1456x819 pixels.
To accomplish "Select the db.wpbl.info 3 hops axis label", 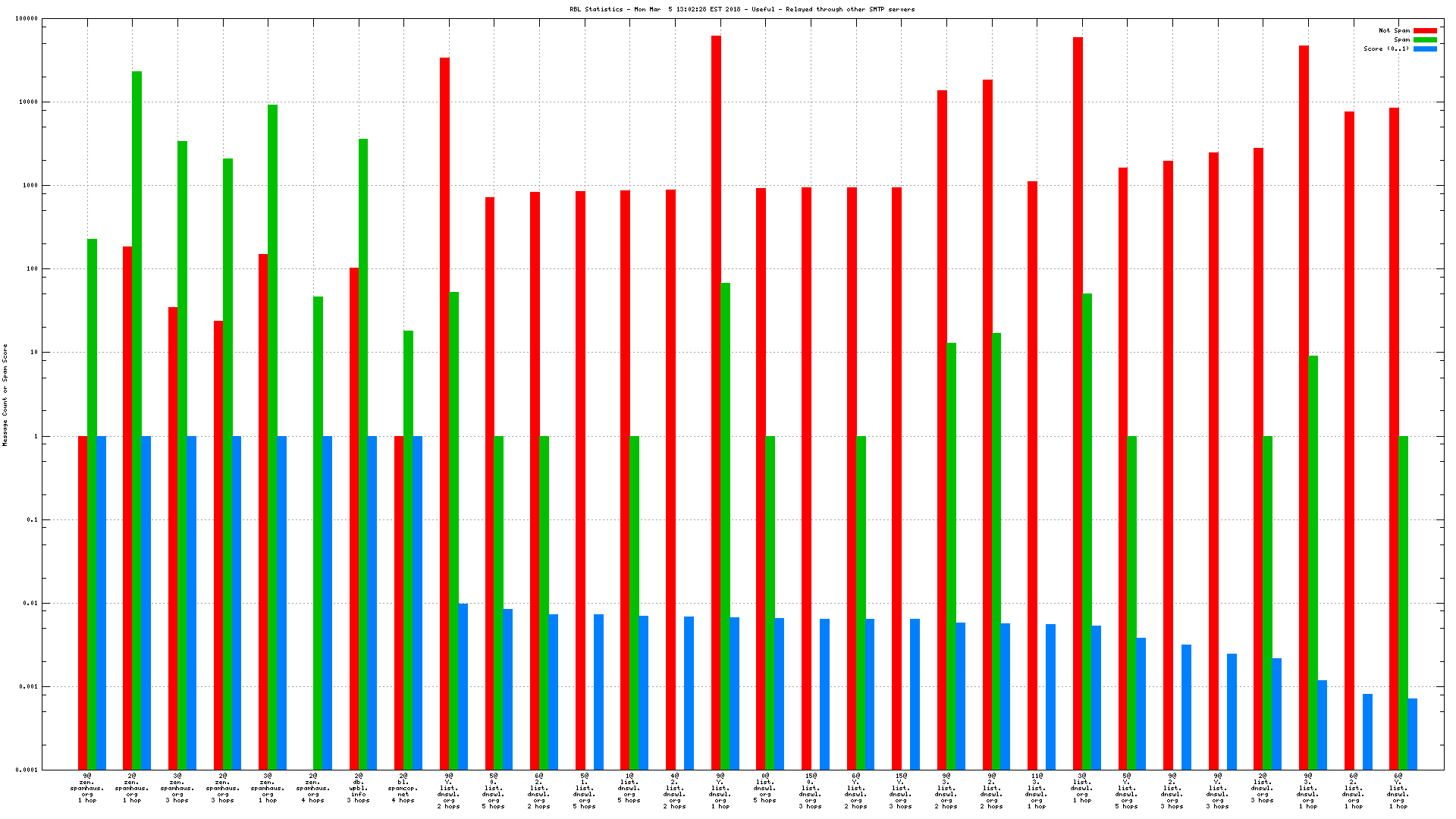I will [359, 788].
